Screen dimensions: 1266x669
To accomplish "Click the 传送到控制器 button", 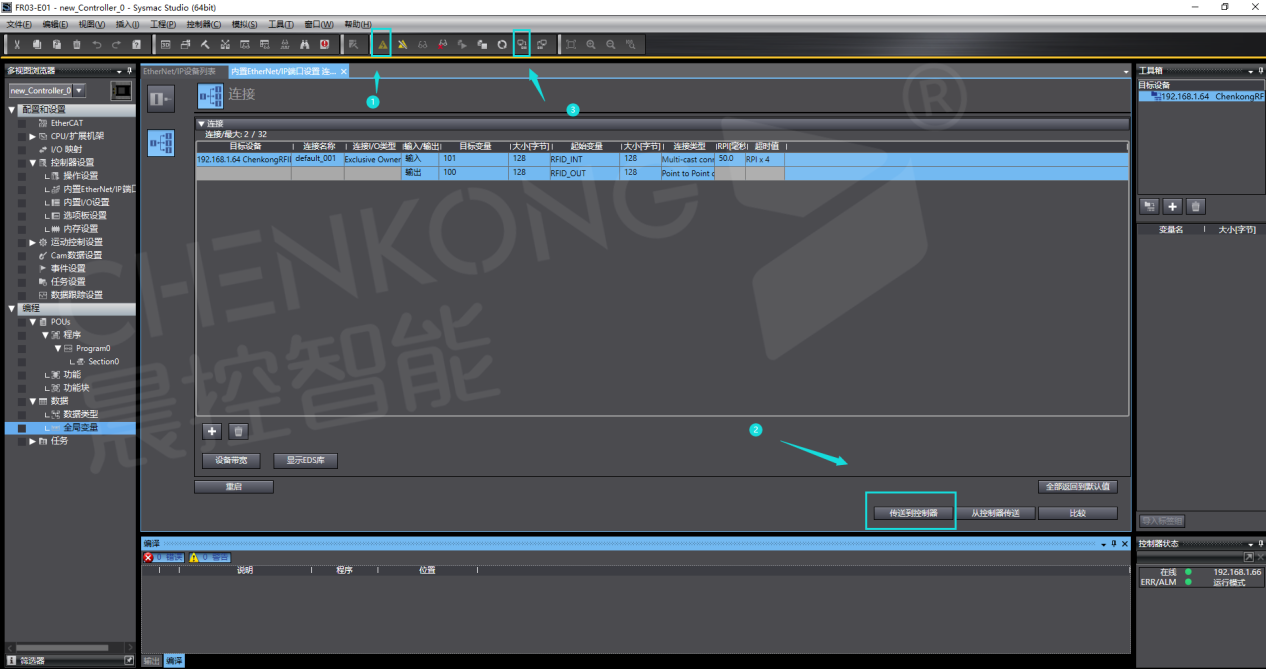I will pos(912,513).
